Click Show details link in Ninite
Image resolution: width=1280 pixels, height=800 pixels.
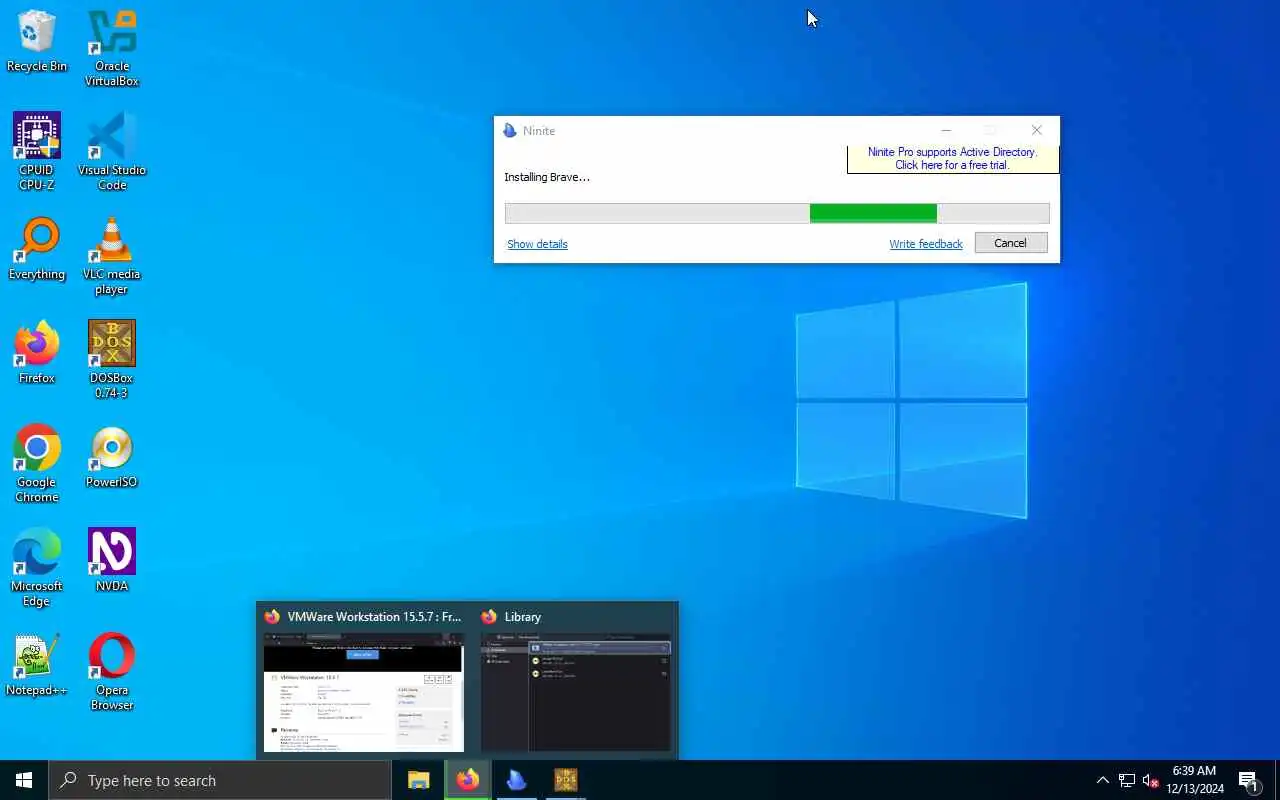(537, 244)
